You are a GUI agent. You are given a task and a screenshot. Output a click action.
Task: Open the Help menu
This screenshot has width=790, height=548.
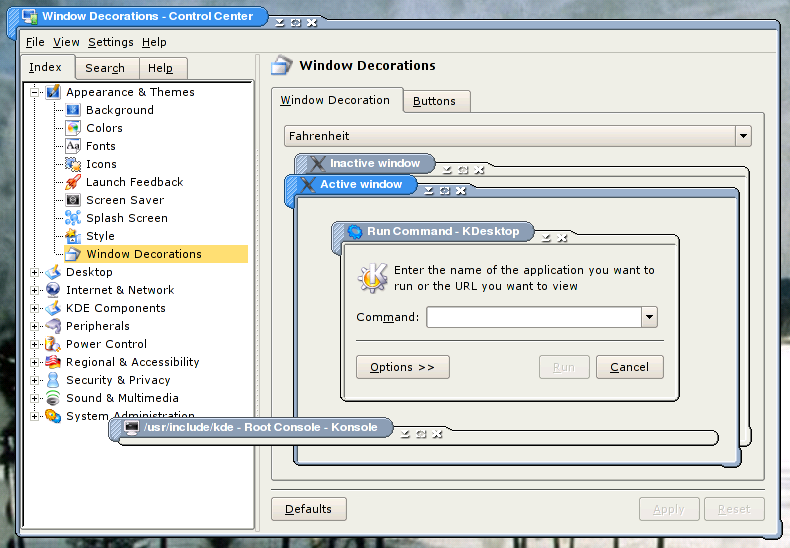(x=154, y=42)
